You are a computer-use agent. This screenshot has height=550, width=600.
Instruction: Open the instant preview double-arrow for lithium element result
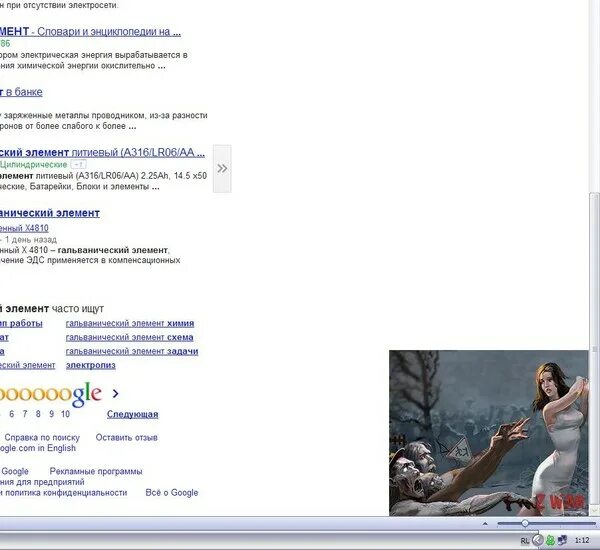[x=222, y=168]
